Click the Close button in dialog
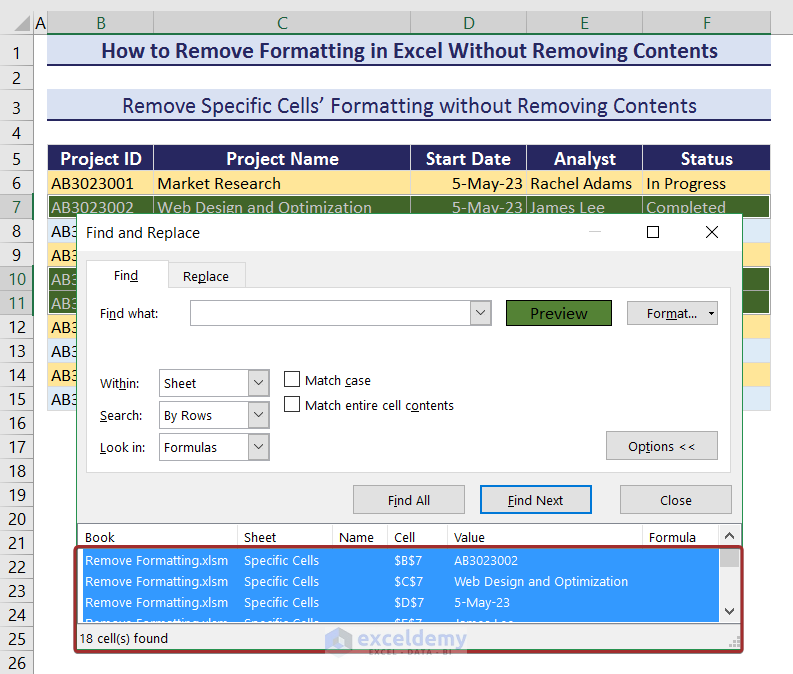The image size is (793, 674). tap(676, 500)
